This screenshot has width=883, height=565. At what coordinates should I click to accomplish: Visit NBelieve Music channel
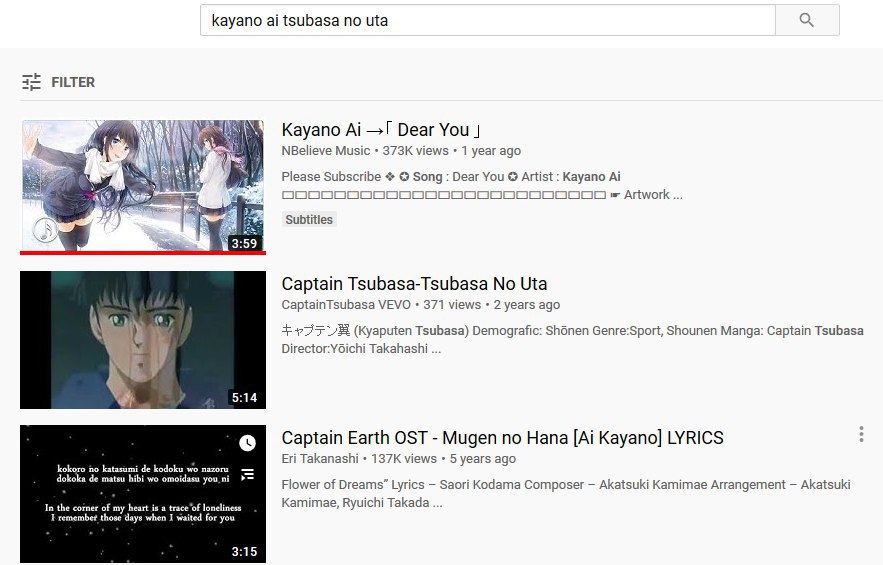(325, 151)
